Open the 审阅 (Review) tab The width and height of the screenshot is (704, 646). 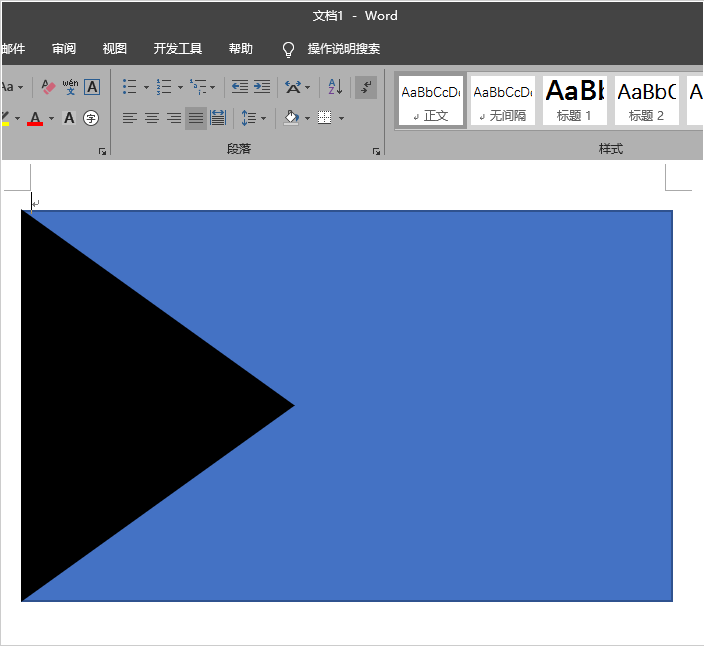(x=64, y=48)
